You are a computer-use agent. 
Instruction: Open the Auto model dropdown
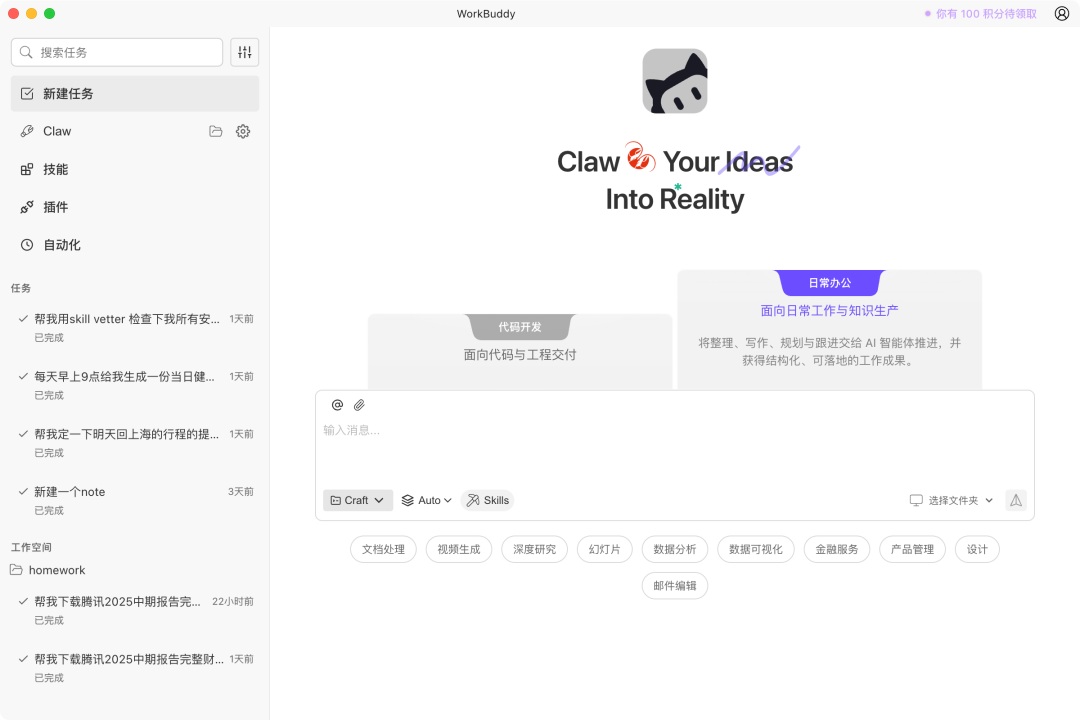click(426, 500)
